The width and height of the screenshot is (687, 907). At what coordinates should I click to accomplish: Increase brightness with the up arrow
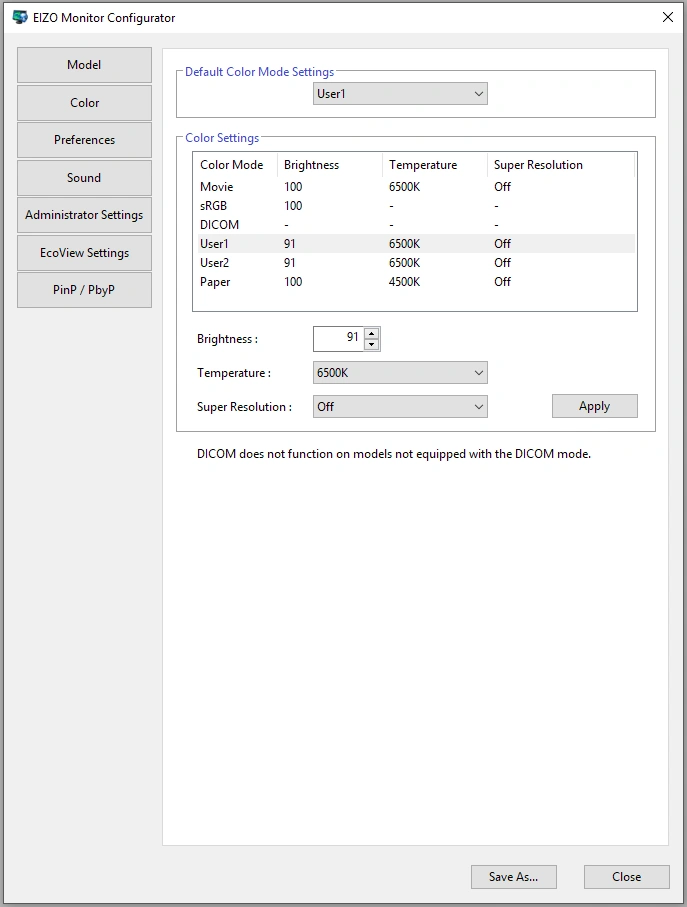click(372, 333)
